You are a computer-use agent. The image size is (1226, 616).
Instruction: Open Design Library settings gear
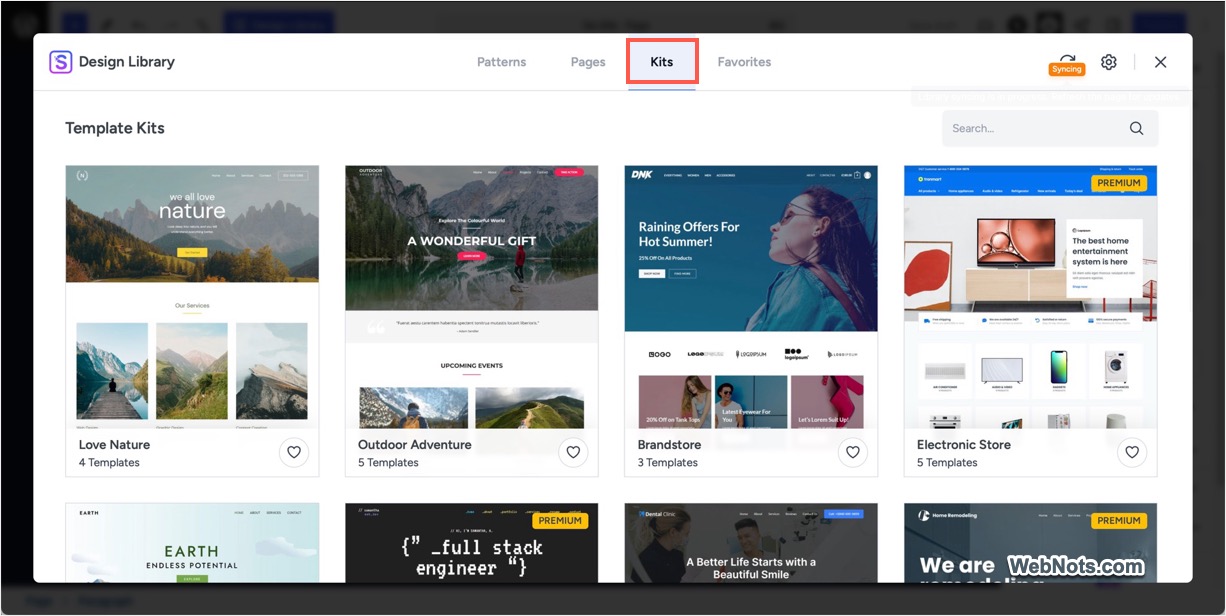click(x=1109, y=62)
